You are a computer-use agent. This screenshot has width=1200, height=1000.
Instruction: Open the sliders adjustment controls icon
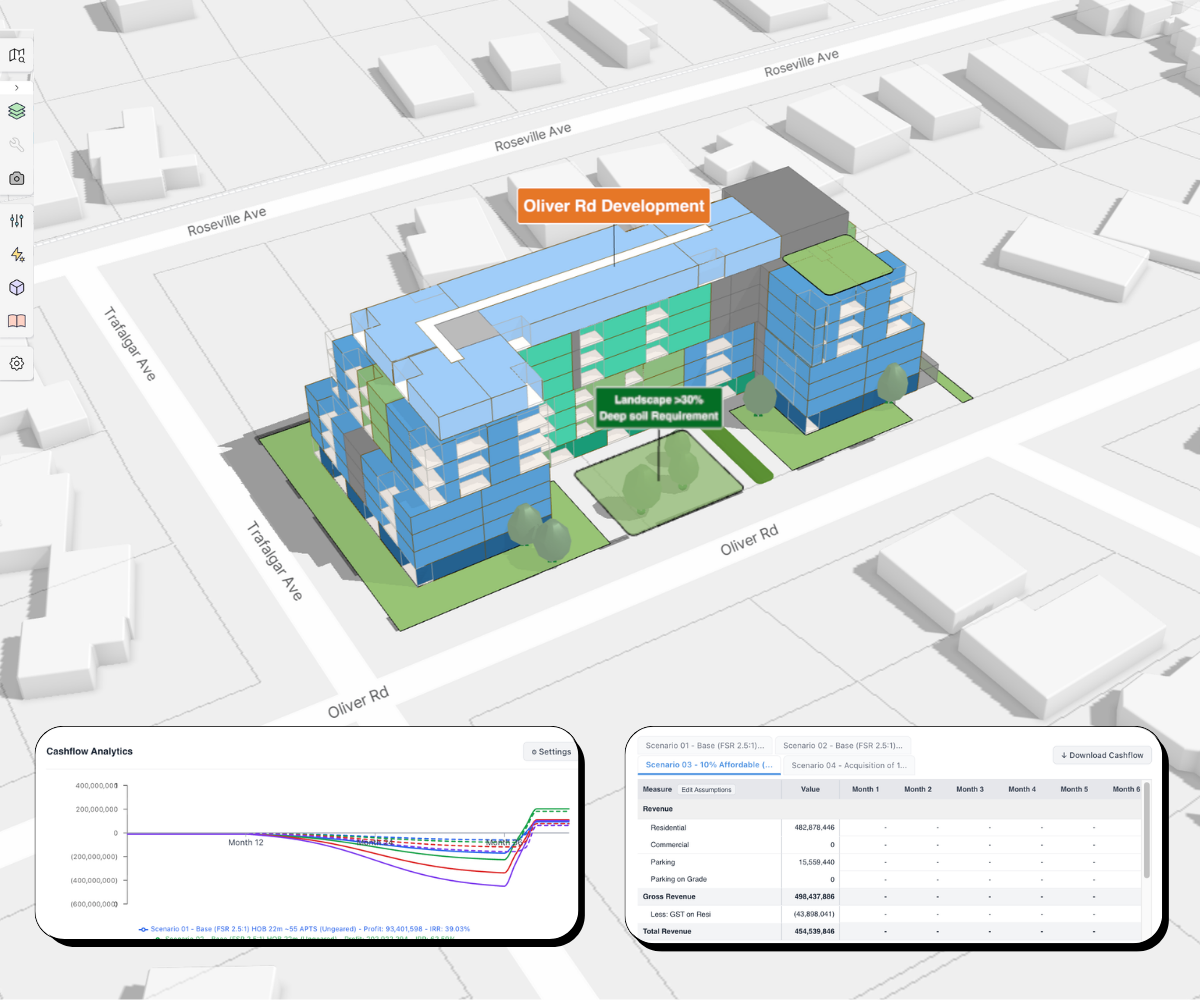click(17, 221)
